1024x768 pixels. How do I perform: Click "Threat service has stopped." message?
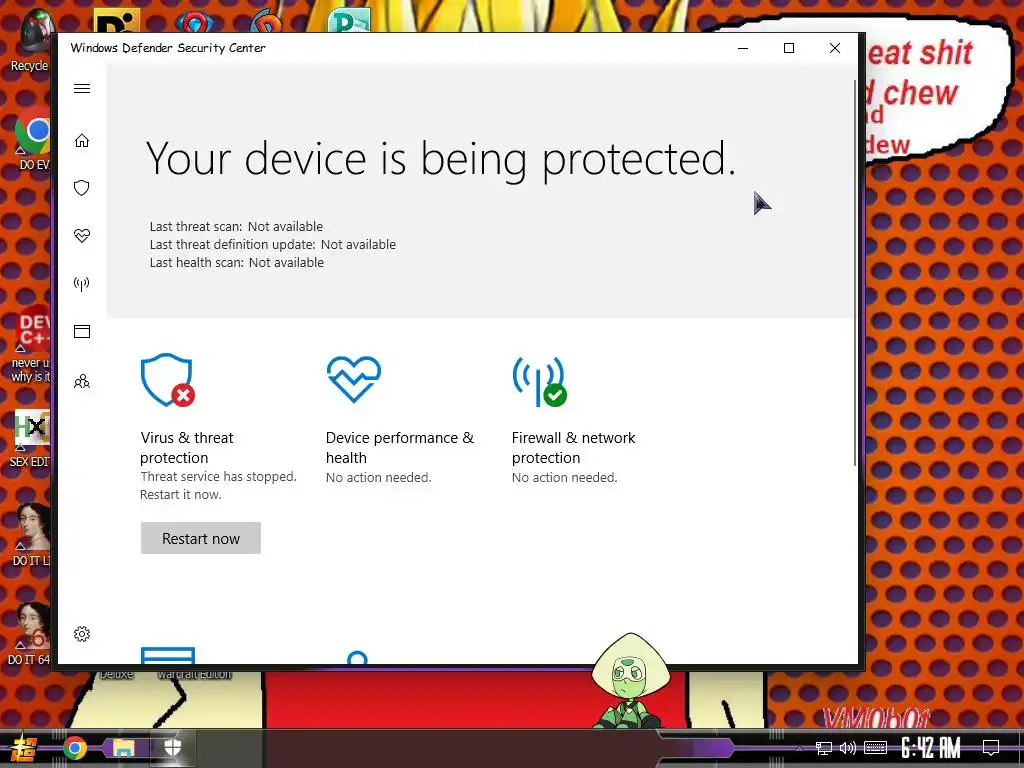tap(218, 477)
